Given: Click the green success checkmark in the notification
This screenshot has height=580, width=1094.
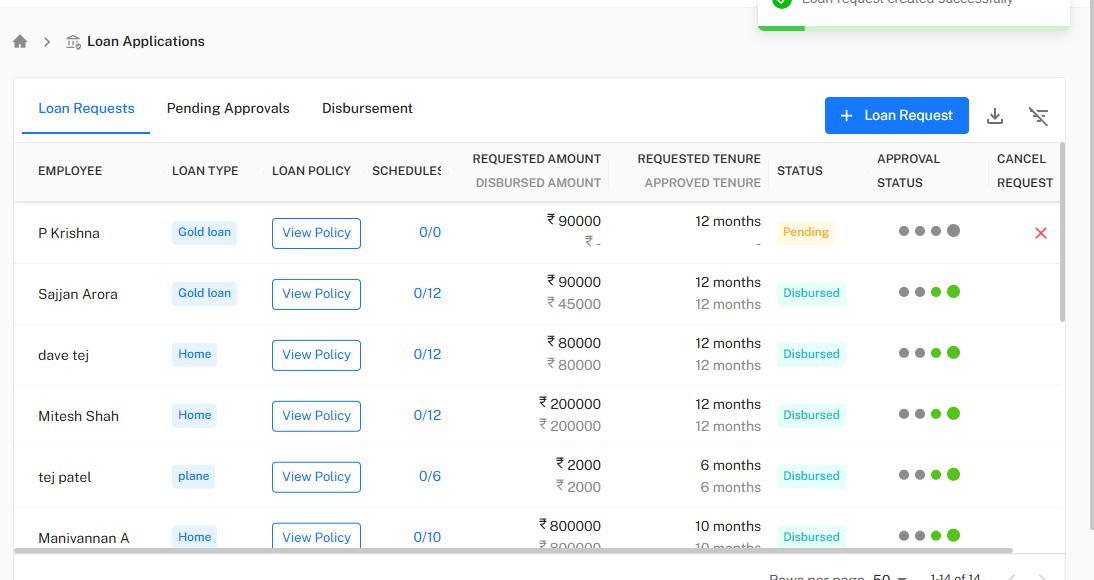Looking at the screenshot, I should (781, 3).
